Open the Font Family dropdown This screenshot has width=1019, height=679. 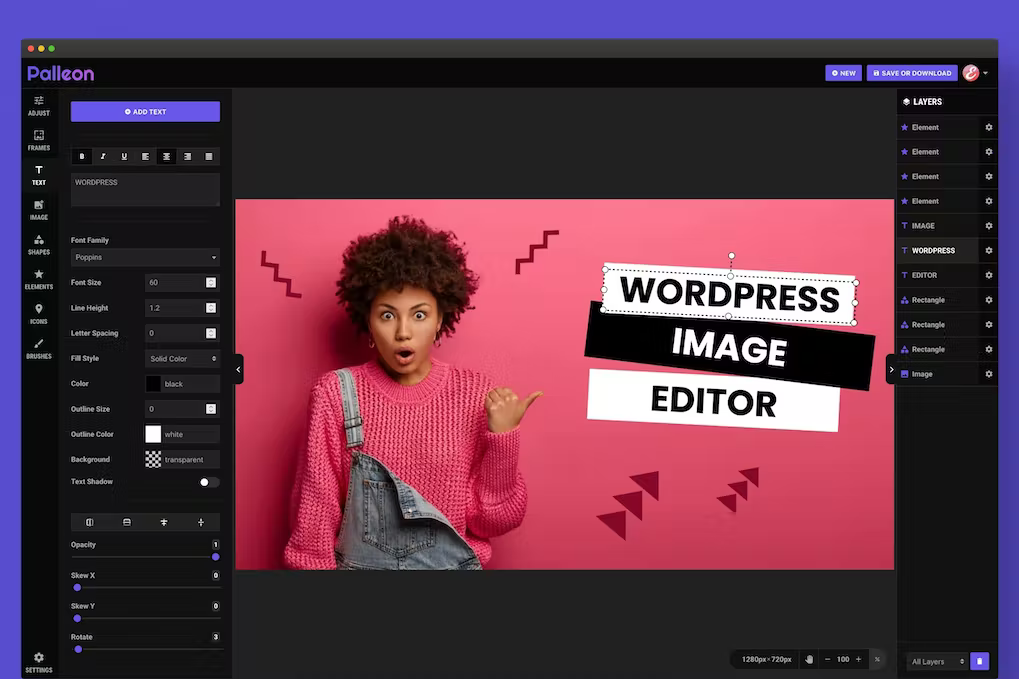click(145, 257)
